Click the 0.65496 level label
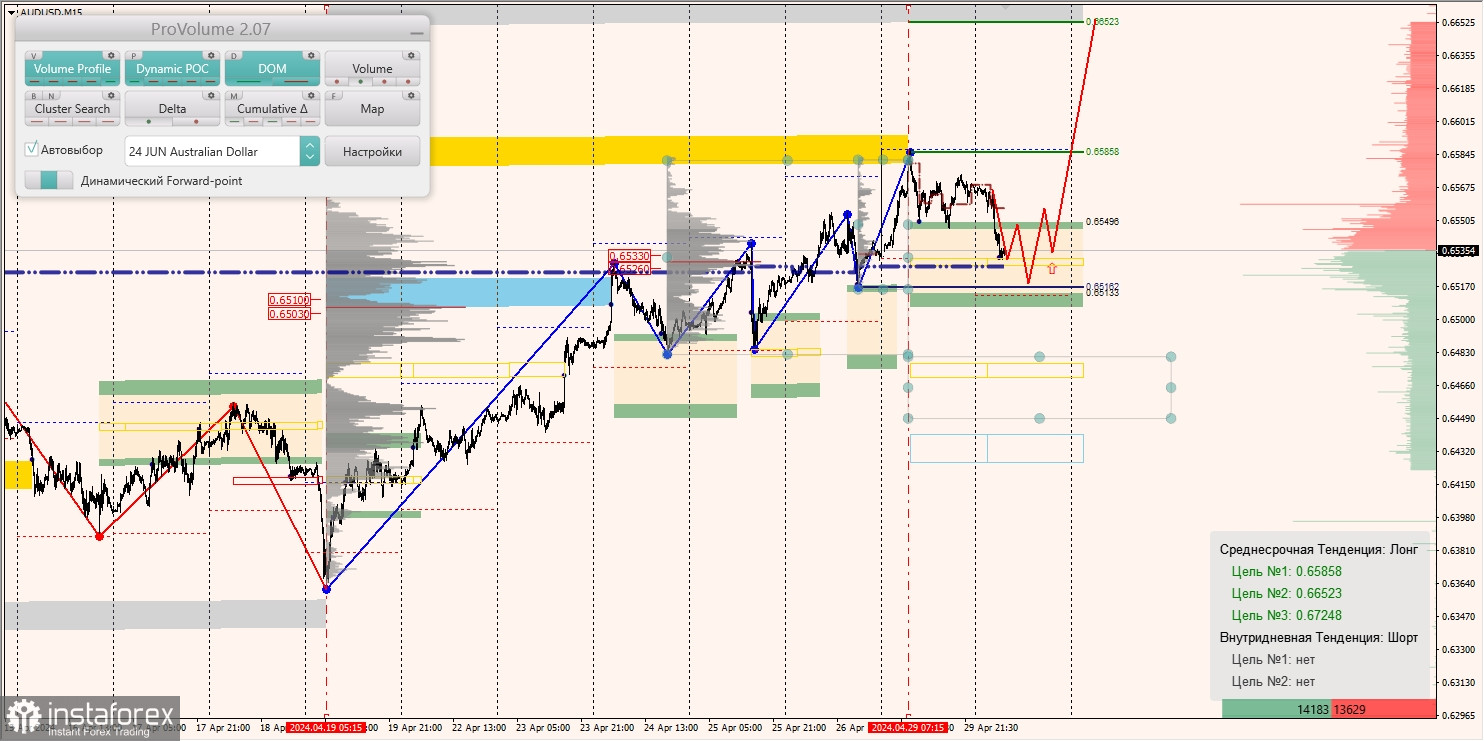 tap(1102, 221)
